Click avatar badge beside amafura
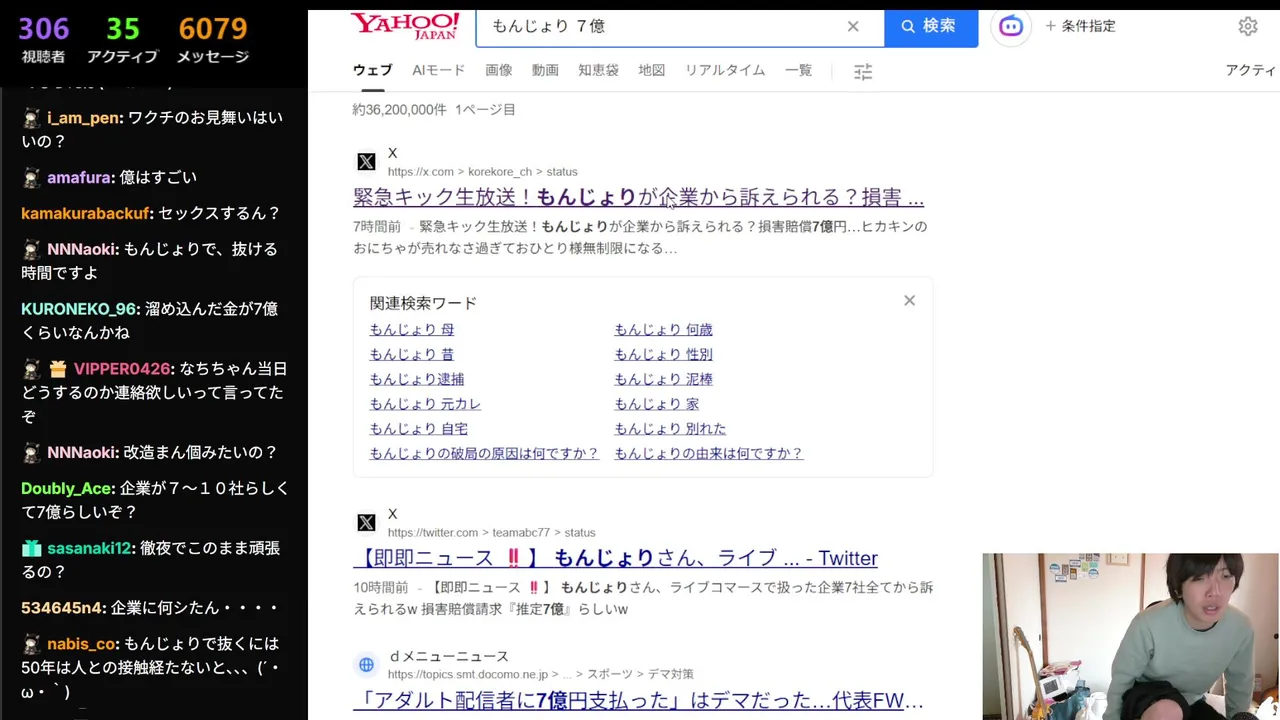The width and height of the screenshot is (1280, 720). tap(31, 177)
